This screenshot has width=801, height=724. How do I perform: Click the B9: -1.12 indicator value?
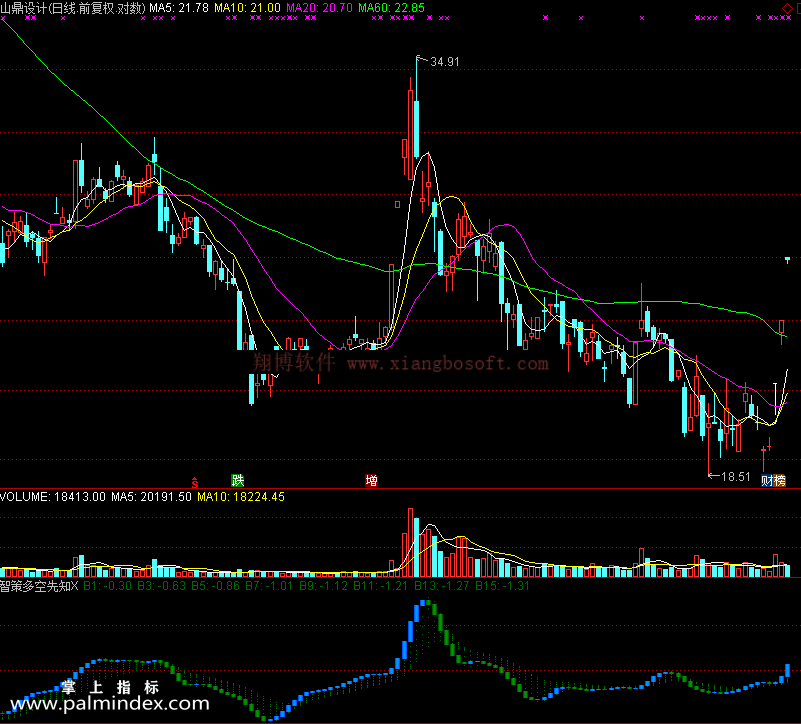click(323, 586)
